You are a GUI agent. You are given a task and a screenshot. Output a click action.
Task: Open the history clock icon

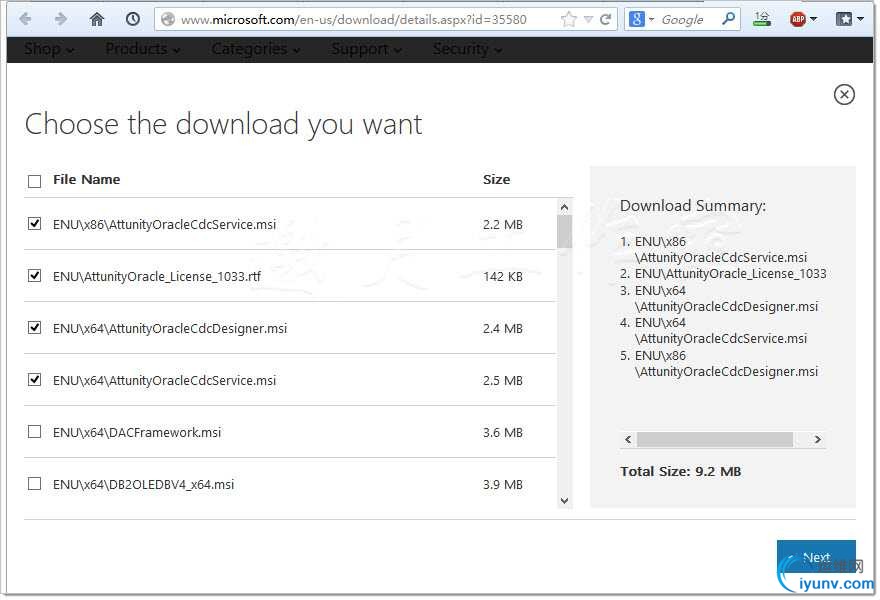[x=132, y=19]
